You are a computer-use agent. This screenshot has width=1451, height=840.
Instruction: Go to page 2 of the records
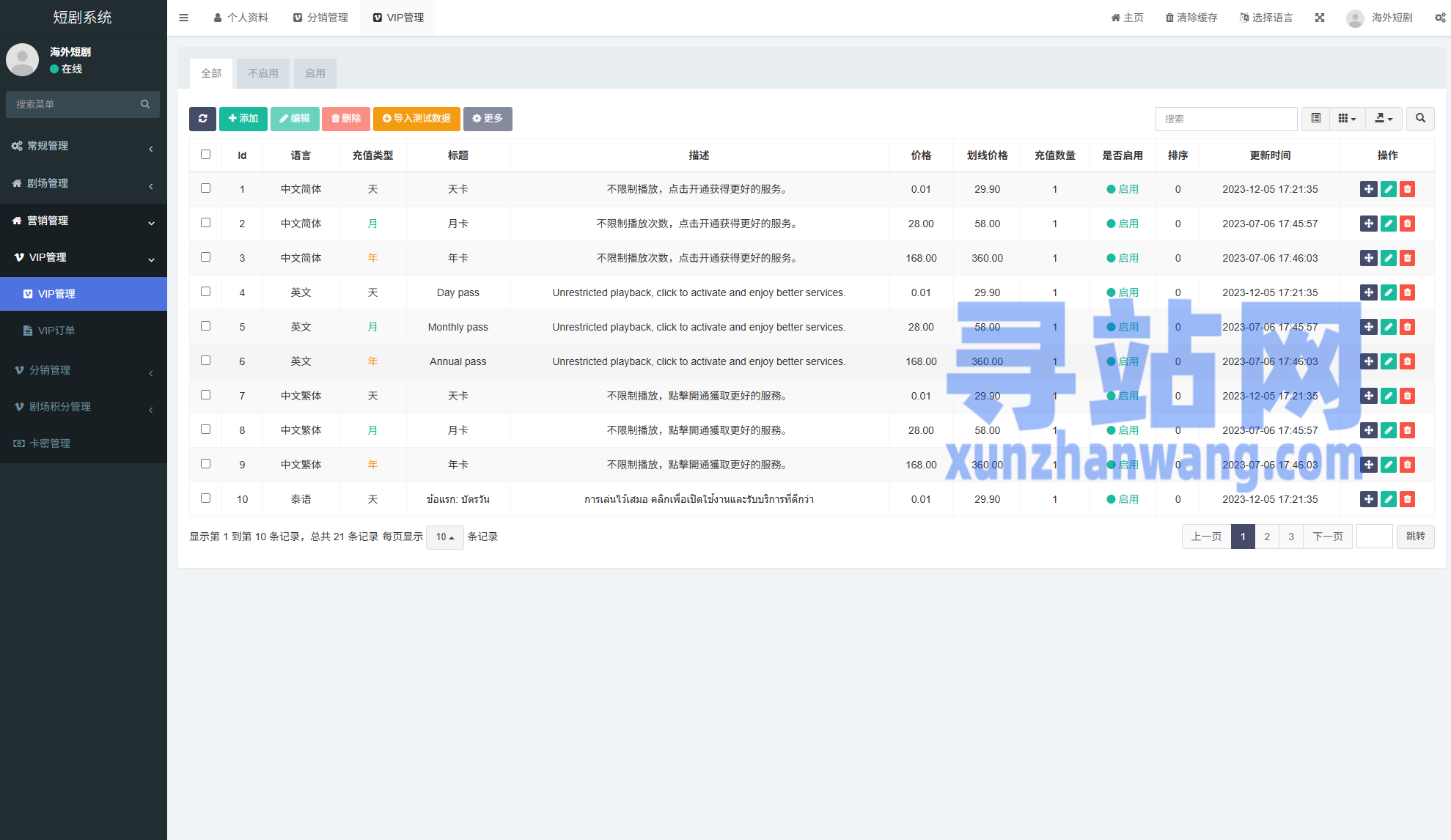[1267, 537]
